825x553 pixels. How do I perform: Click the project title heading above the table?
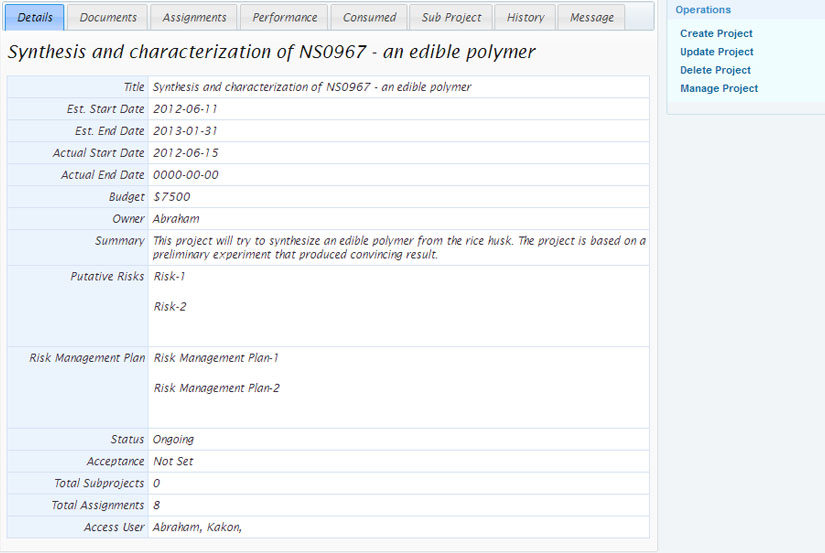pos(272,51)
